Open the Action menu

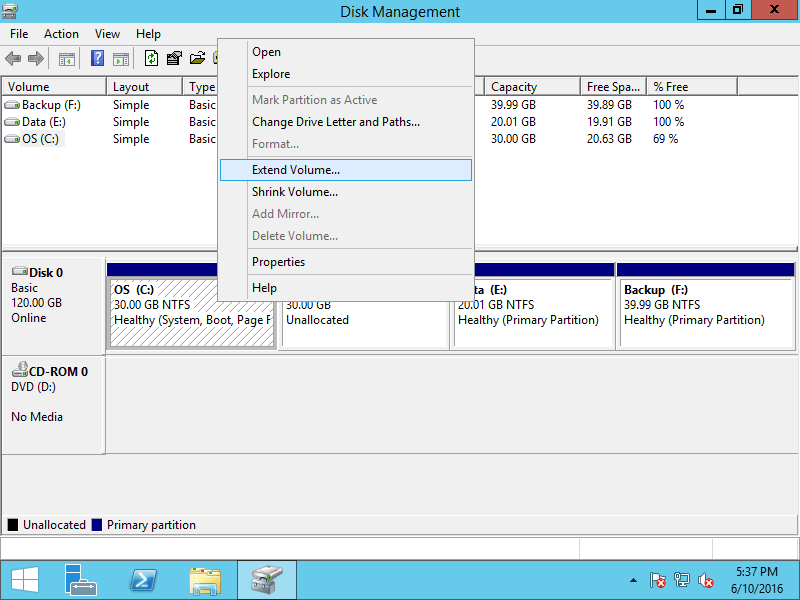click(61, 34)
